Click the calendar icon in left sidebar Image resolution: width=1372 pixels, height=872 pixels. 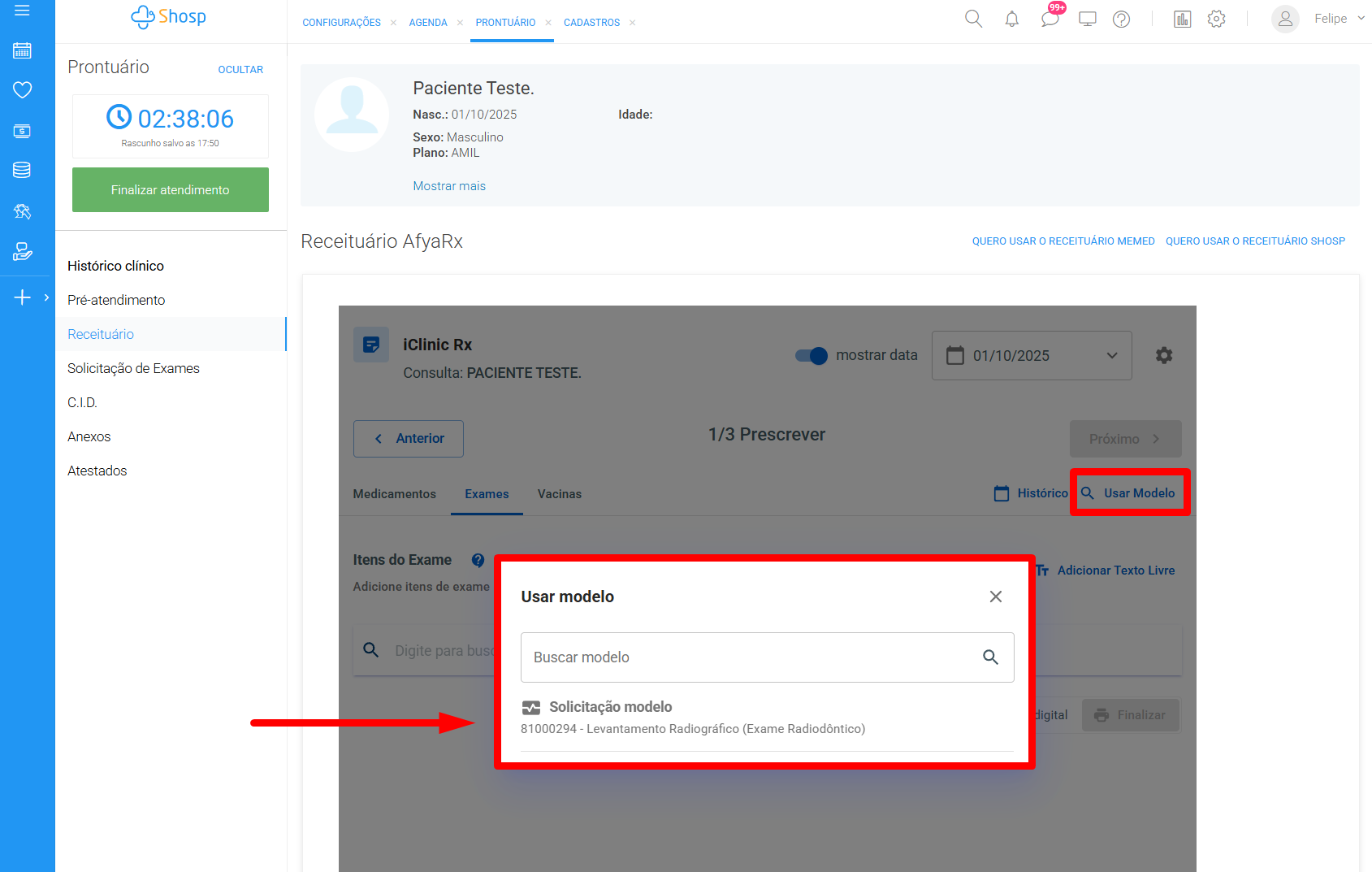coord(22,50)
